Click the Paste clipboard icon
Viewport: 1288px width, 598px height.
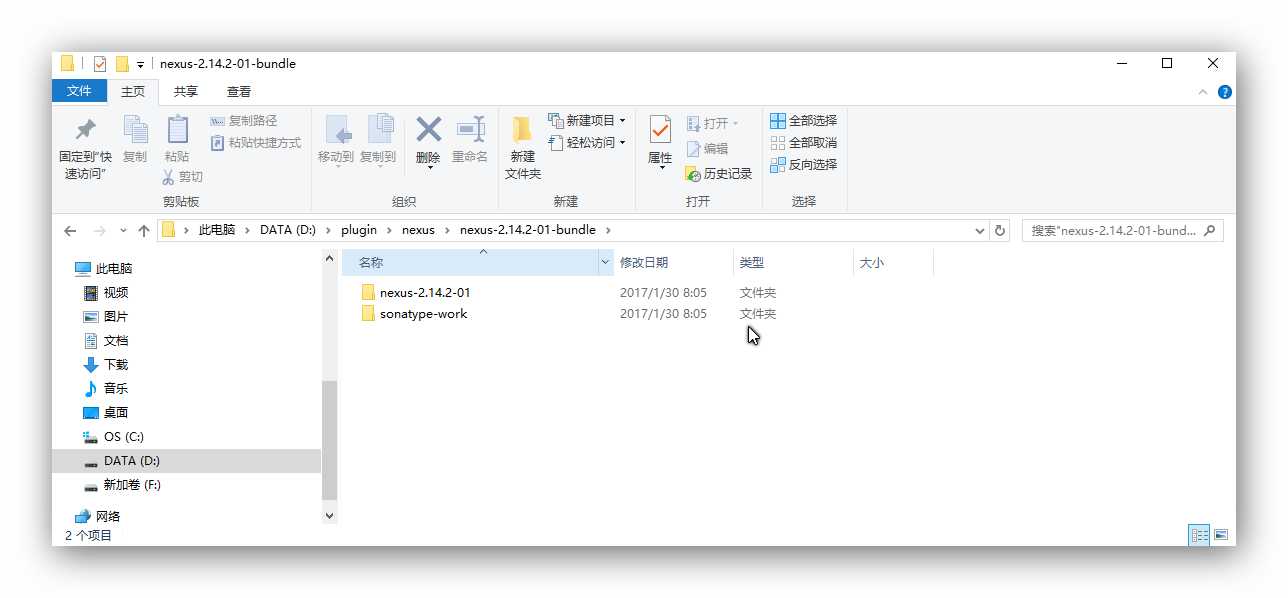(177, 131)
